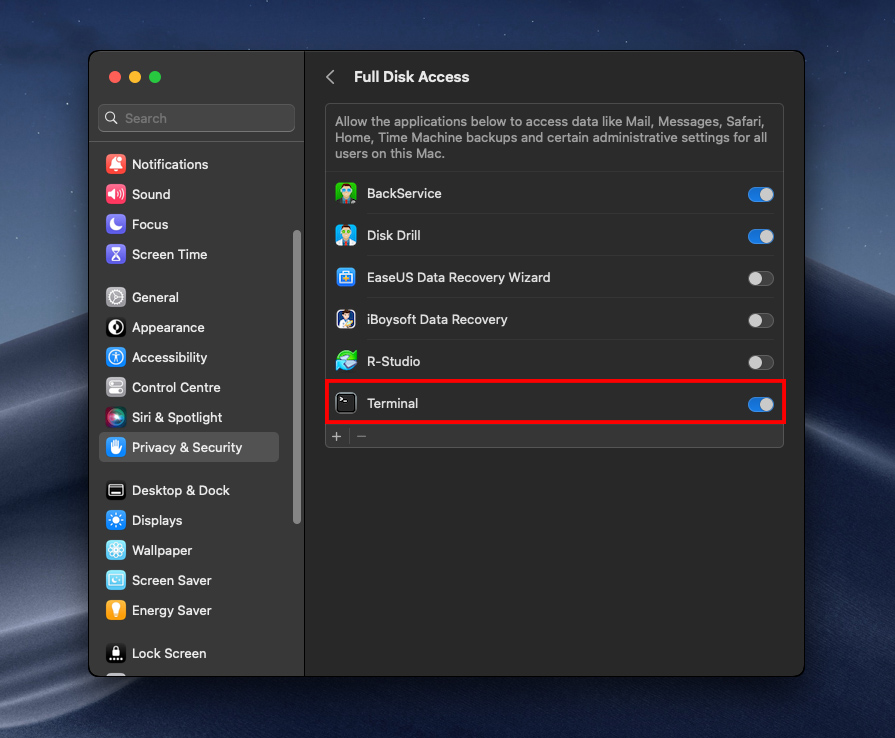Open the Displays settings label
Image resolution: width=895 pixels, height=738 pixels.
click(157, 521)
